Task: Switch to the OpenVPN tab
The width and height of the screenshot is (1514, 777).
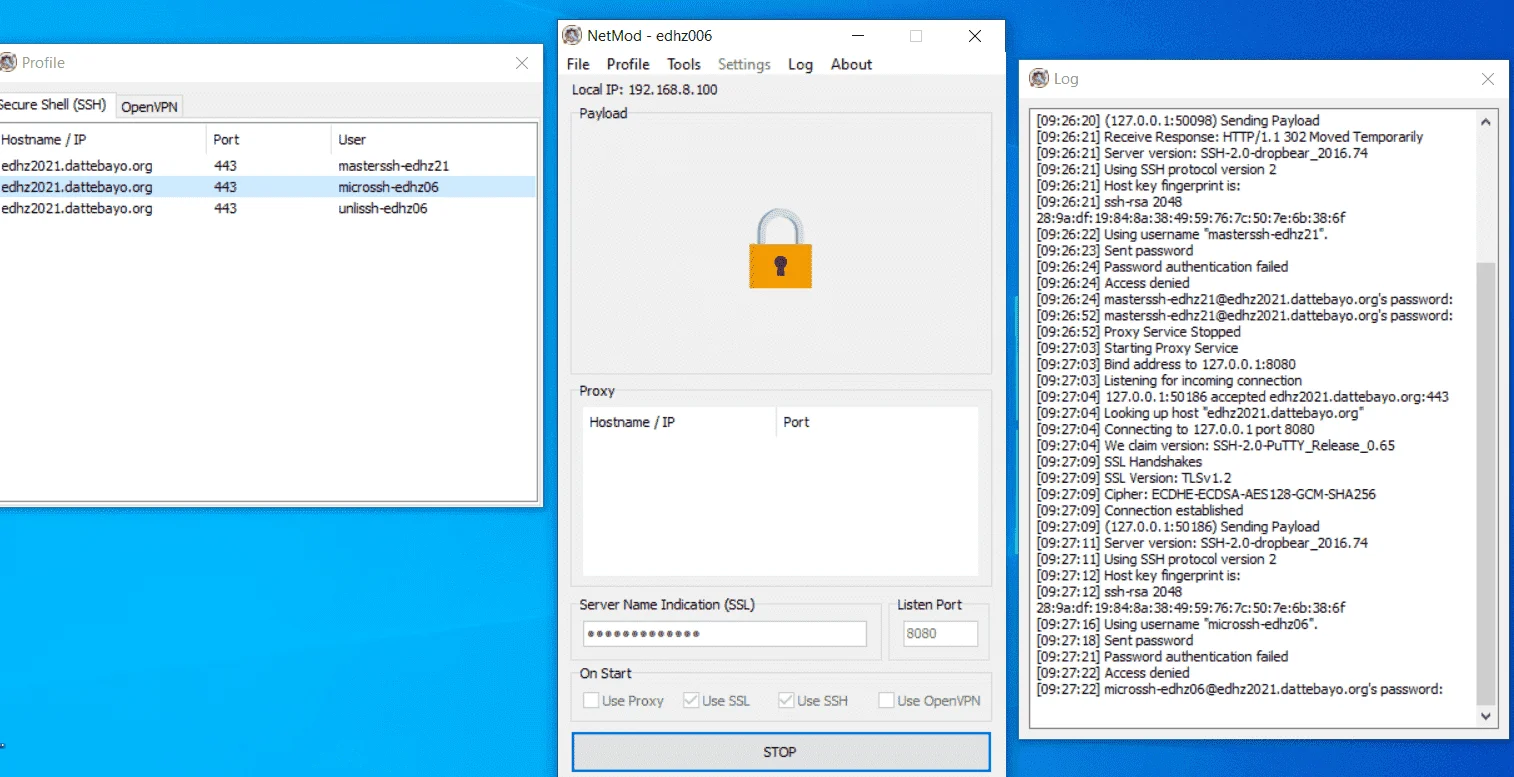Action: coord(149,107)
